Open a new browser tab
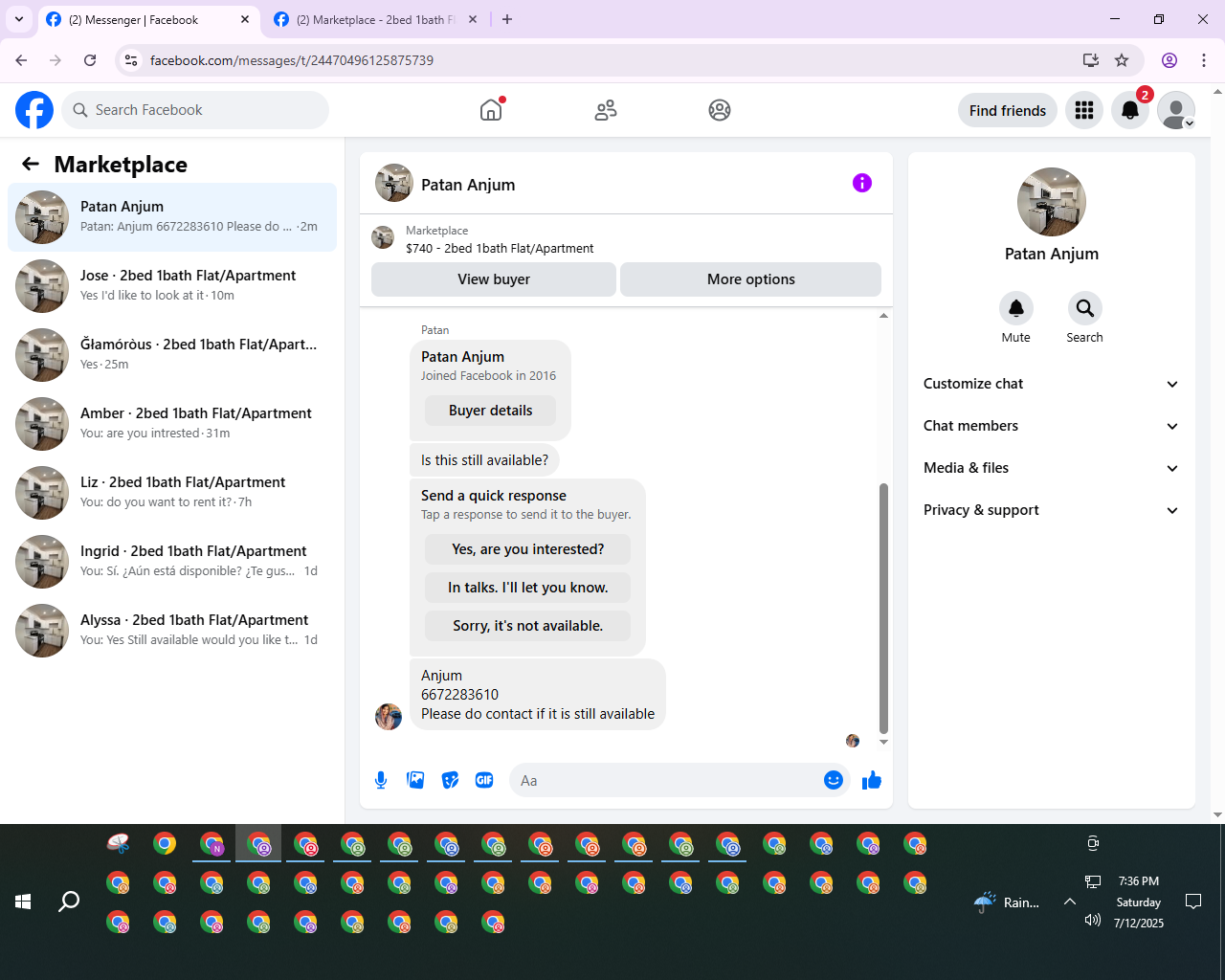This screenshot has height=980, width=1225. (507, 19)
